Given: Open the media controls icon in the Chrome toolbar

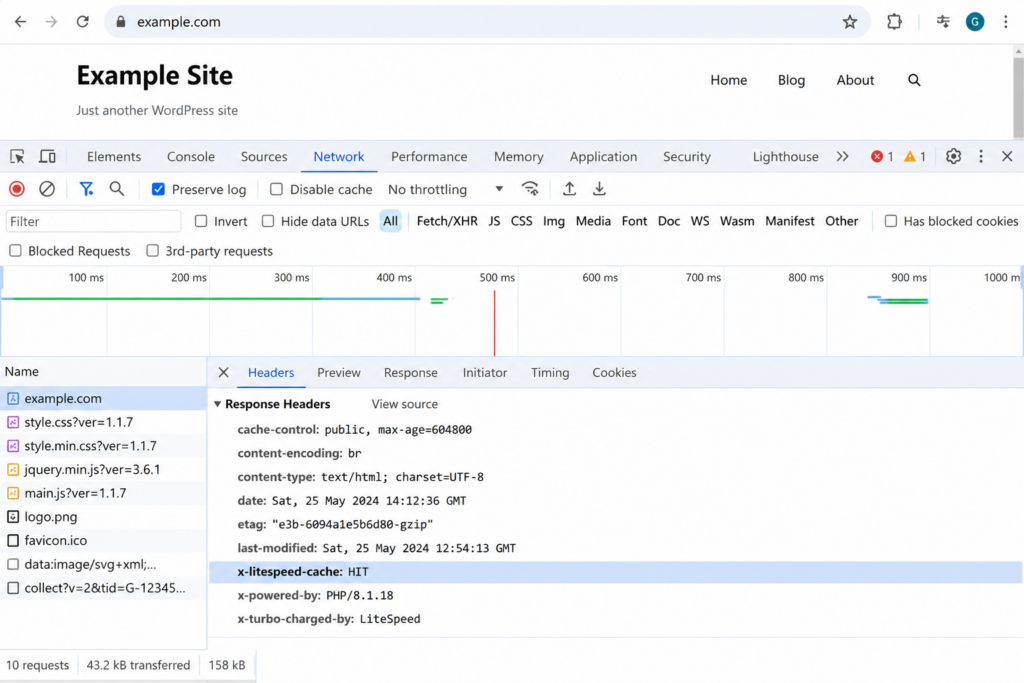Looking at the screenshot, I should [x=943, y=22].
